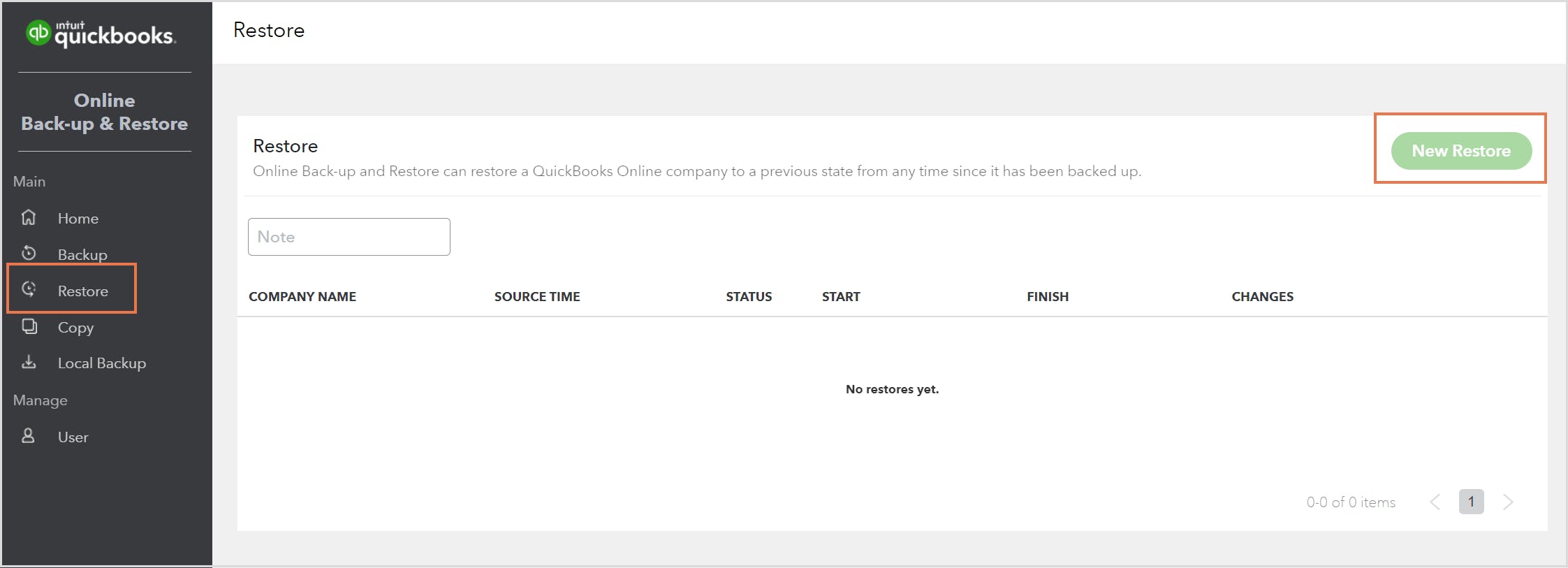The width and height of the screenshot is (1568, 568).
Task: Click the Local Backup download icon
Action: tap(29, 363)
